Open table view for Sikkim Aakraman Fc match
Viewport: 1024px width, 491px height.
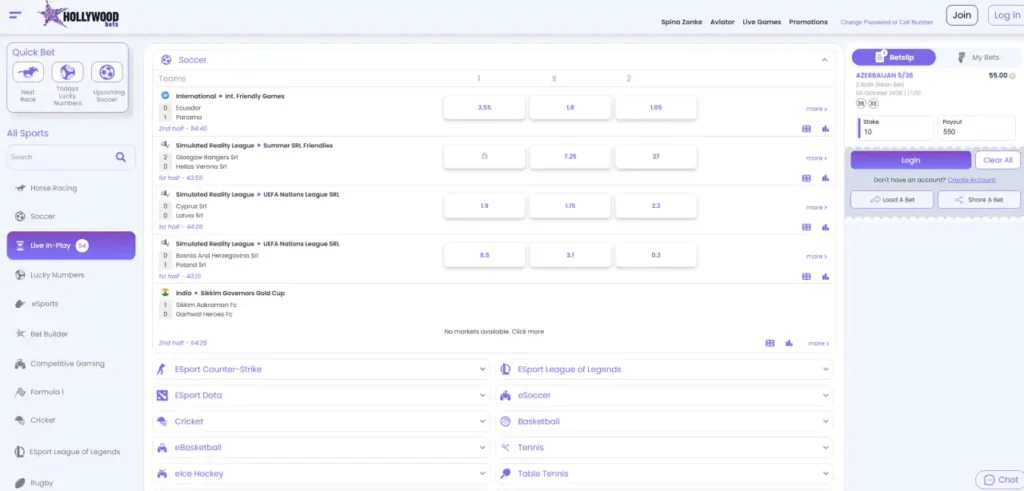(770, 343)
